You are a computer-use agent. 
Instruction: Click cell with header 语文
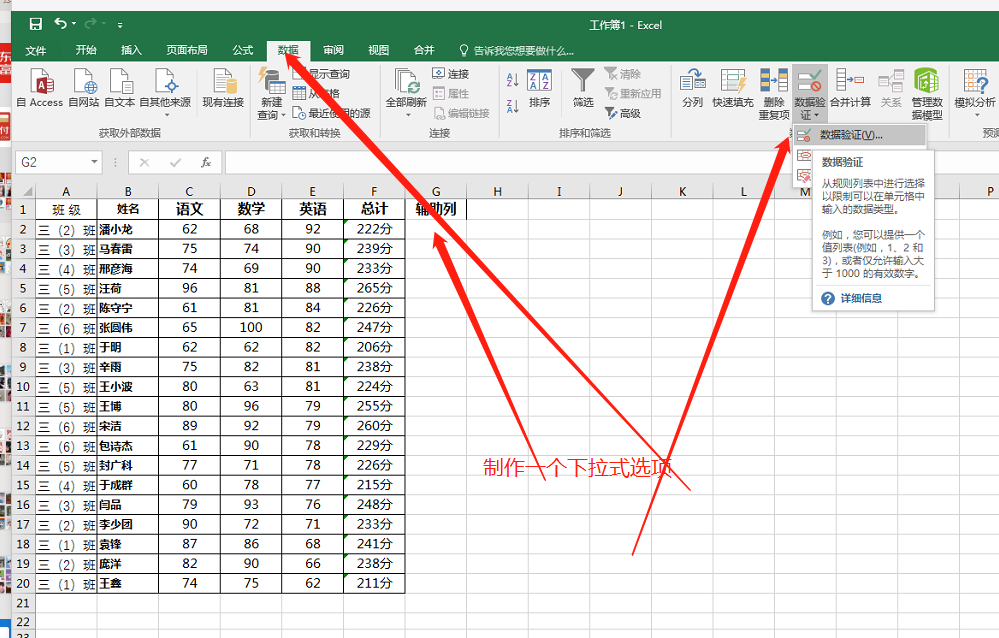click(x=189, y=209)
